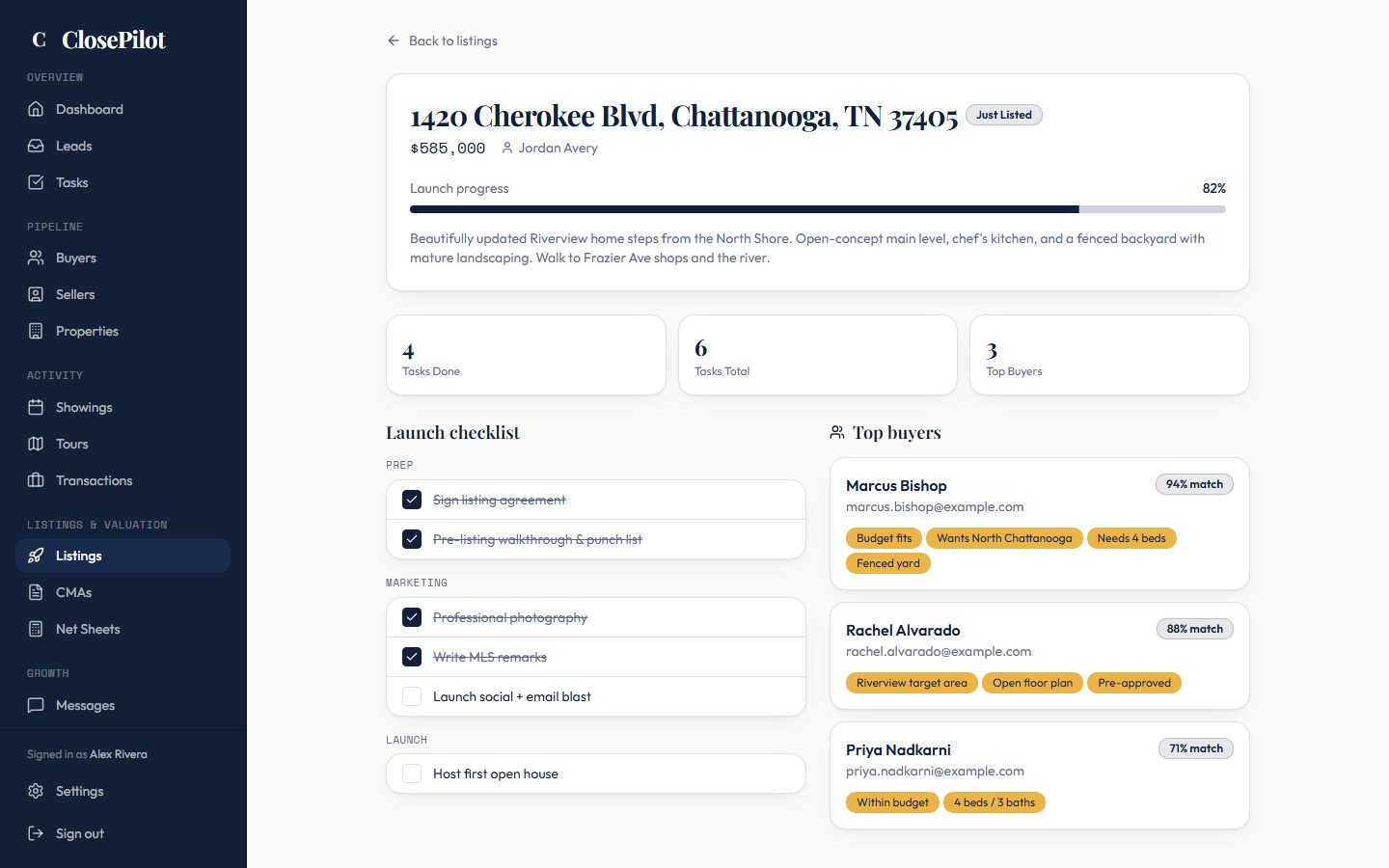Click the 71% match badge

coord(1196,748)
